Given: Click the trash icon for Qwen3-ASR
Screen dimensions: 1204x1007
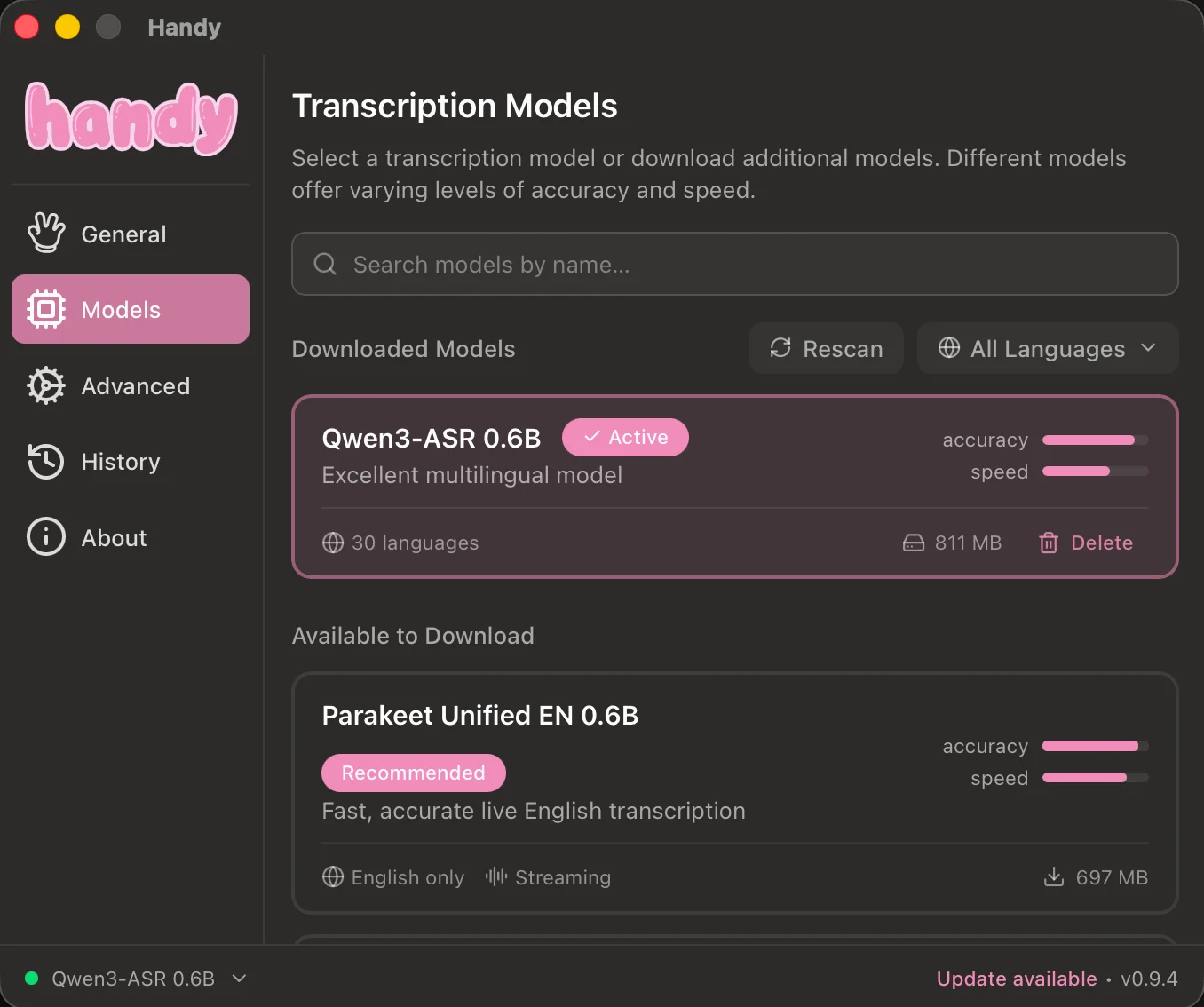Looking at the screenshot, I should pos(1049,543).
